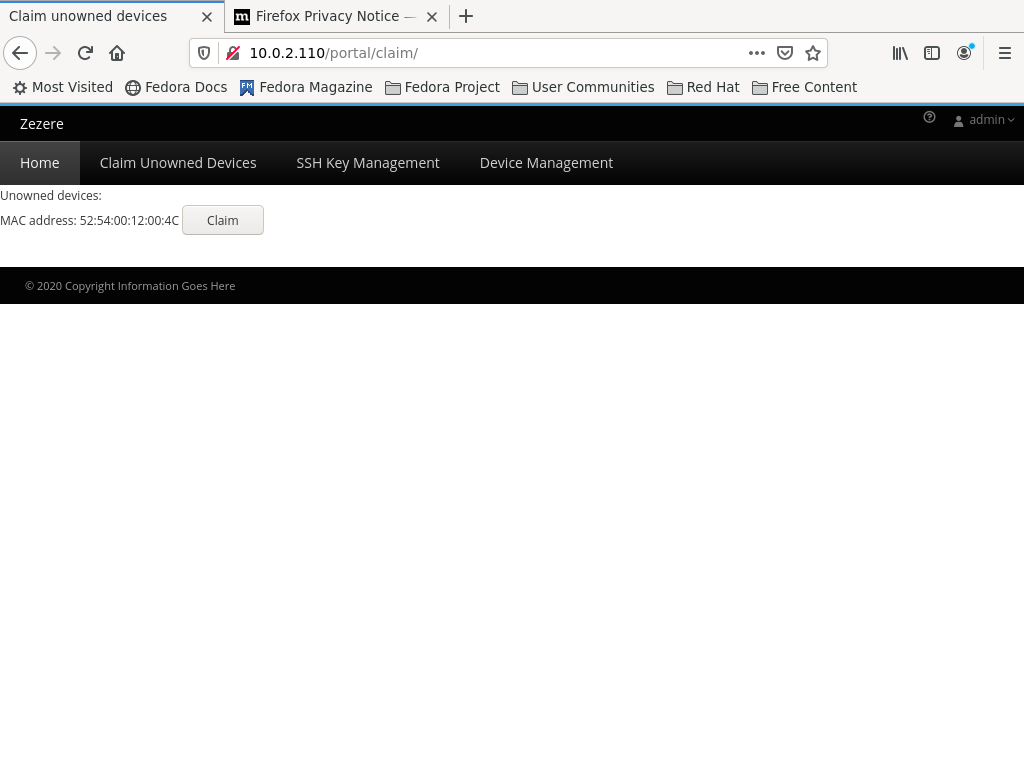
Task: Open the Firefox home page
Action: click(117, 53)
